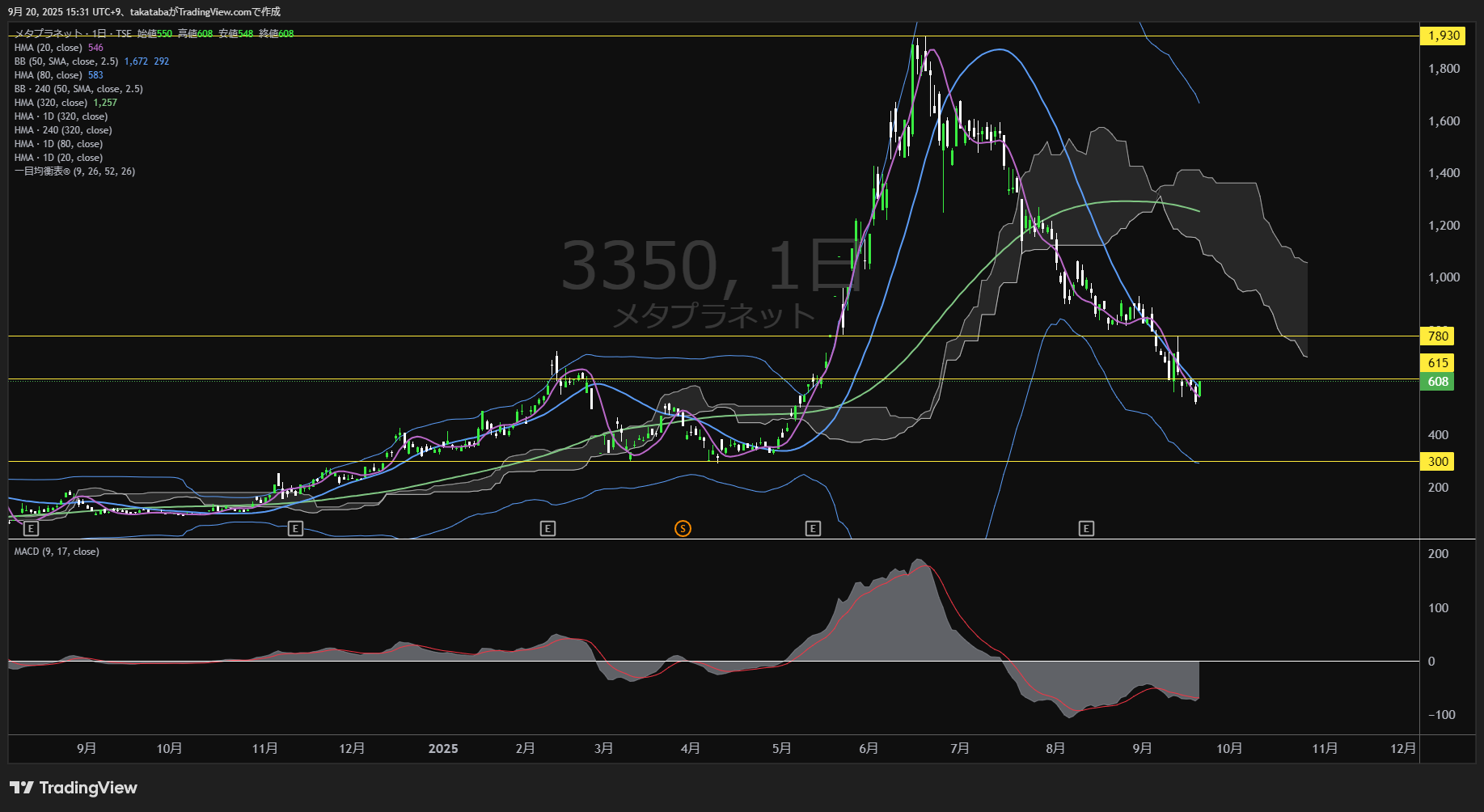Click the 7月 label on time axis

960,749
